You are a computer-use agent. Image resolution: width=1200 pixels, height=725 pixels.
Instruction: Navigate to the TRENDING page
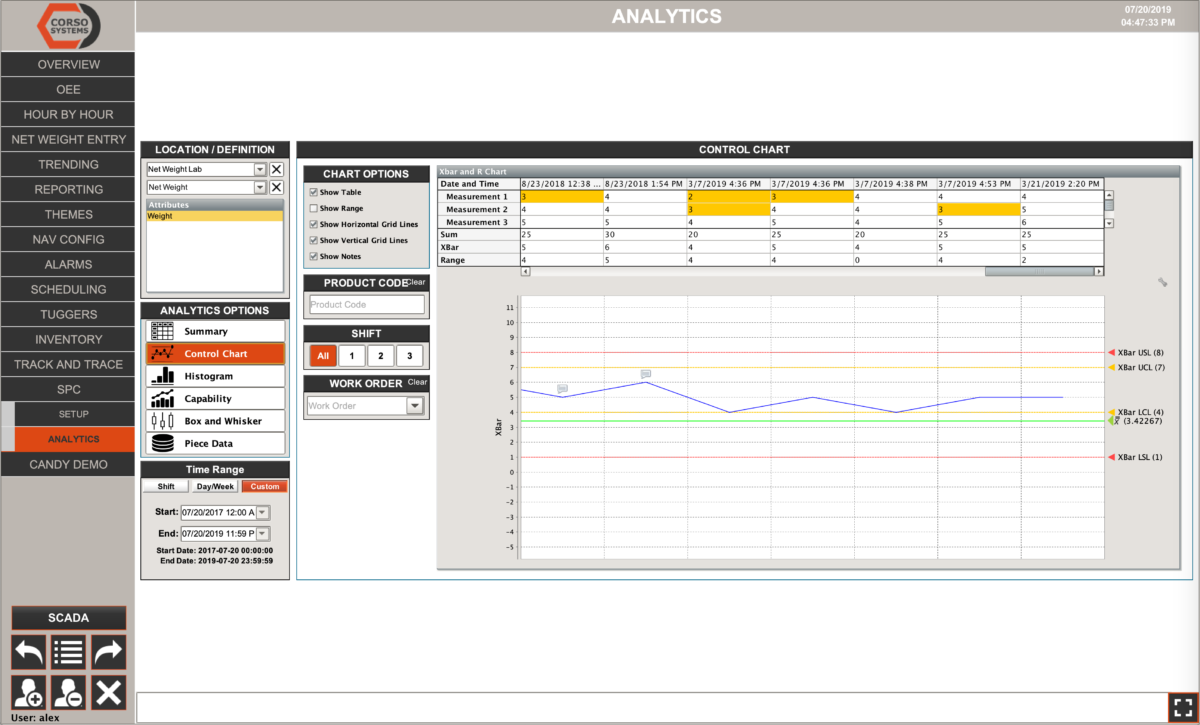[67, 164]
